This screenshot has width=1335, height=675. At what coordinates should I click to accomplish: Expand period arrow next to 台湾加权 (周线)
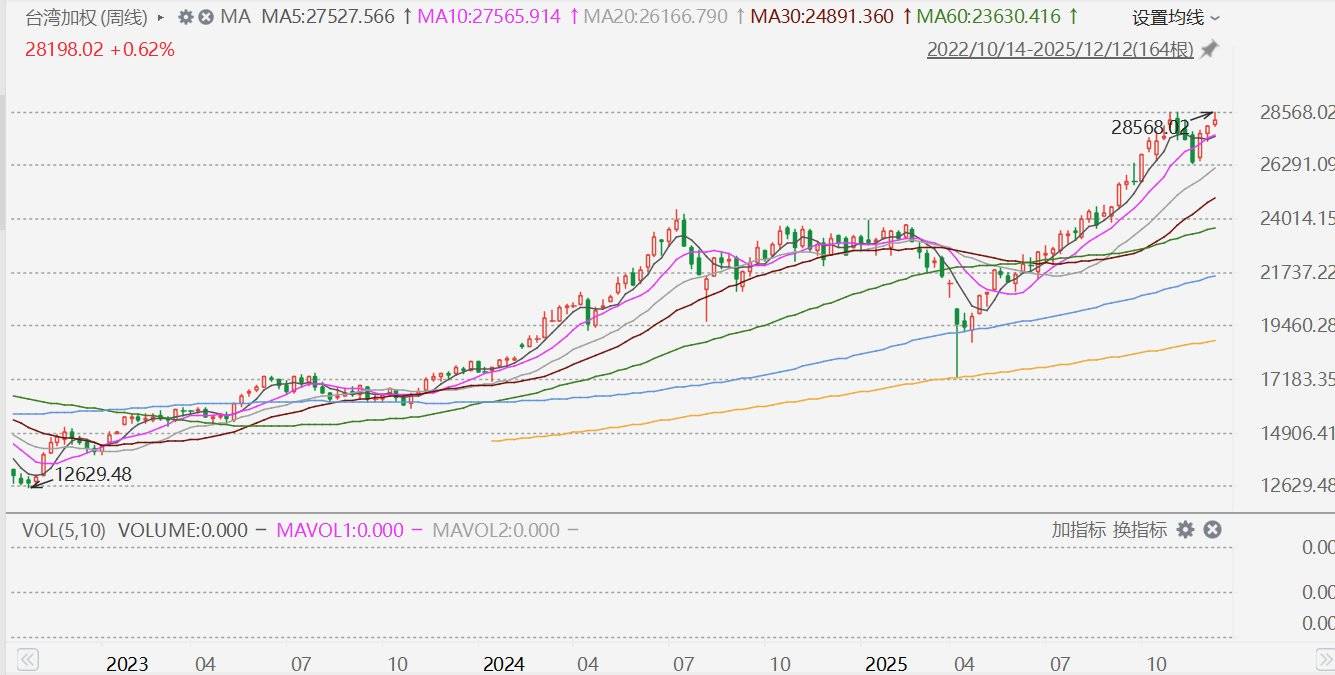(x=161, y=17)
